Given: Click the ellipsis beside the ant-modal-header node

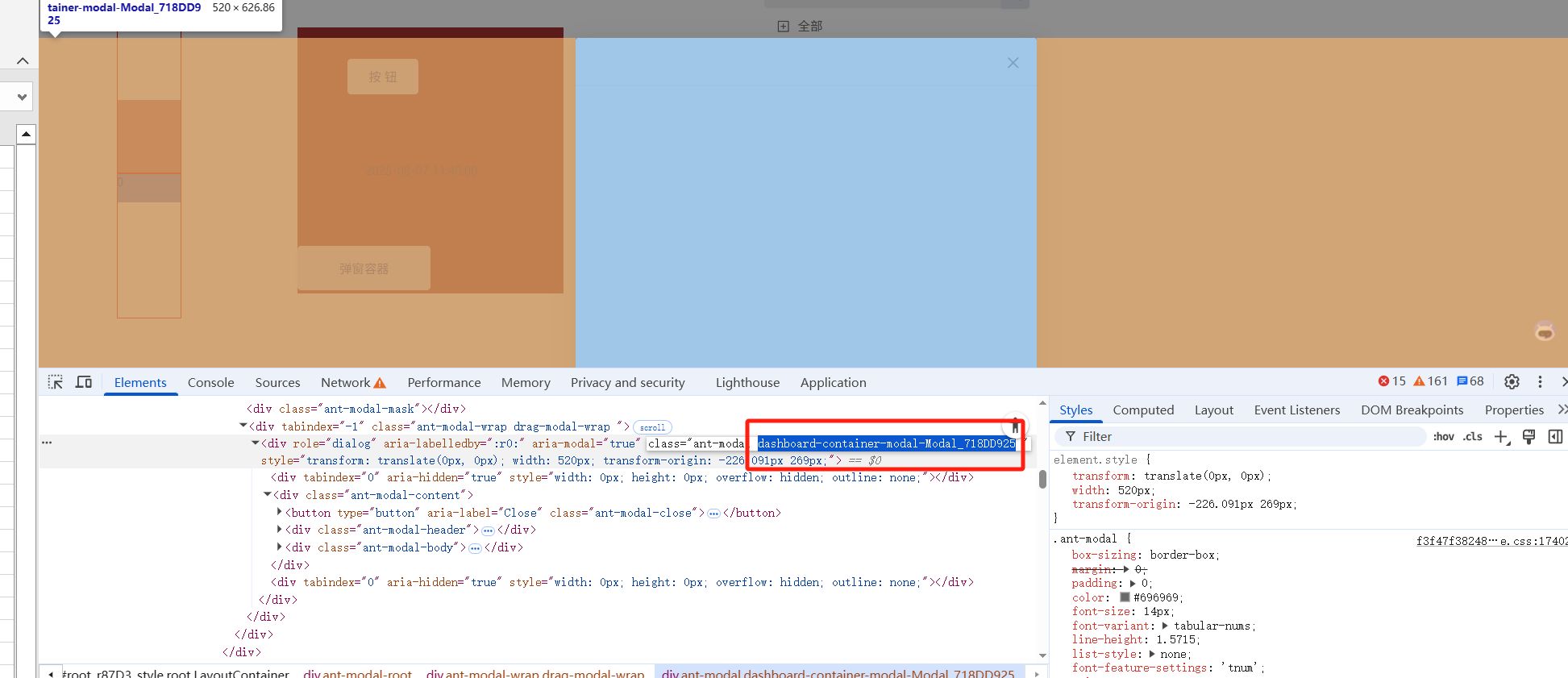Looking at the screenshot, I should tap(488, 530).
